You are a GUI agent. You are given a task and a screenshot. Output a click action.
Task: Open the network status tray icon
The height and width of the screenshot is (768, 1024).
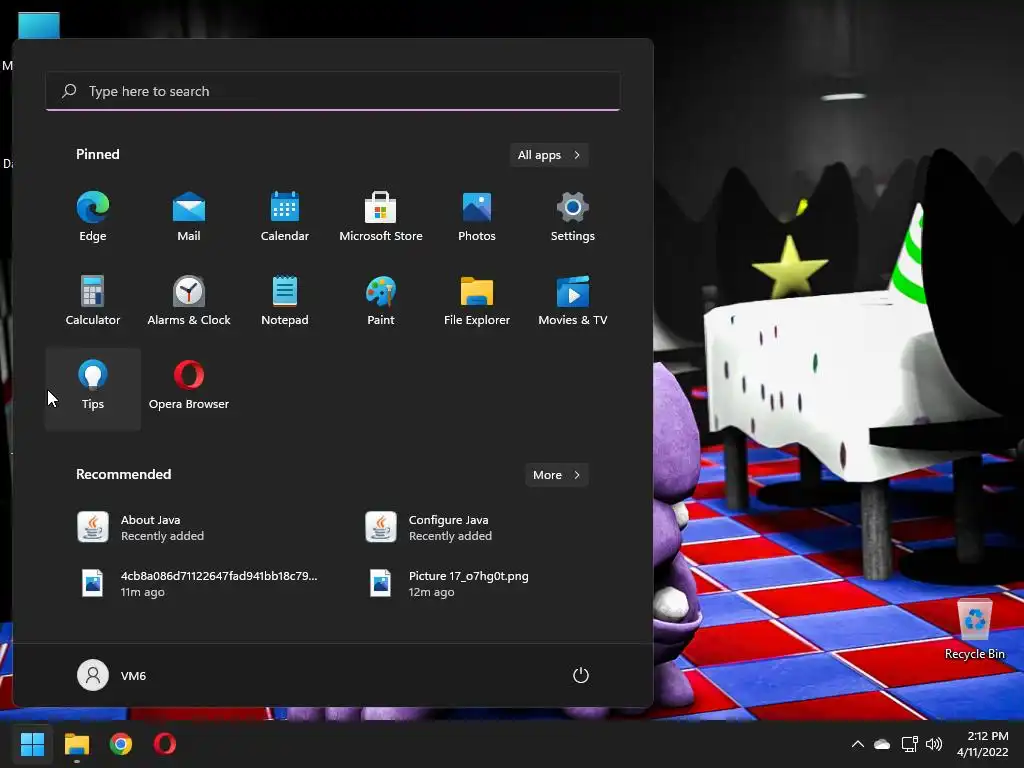(x=909, y=744)
